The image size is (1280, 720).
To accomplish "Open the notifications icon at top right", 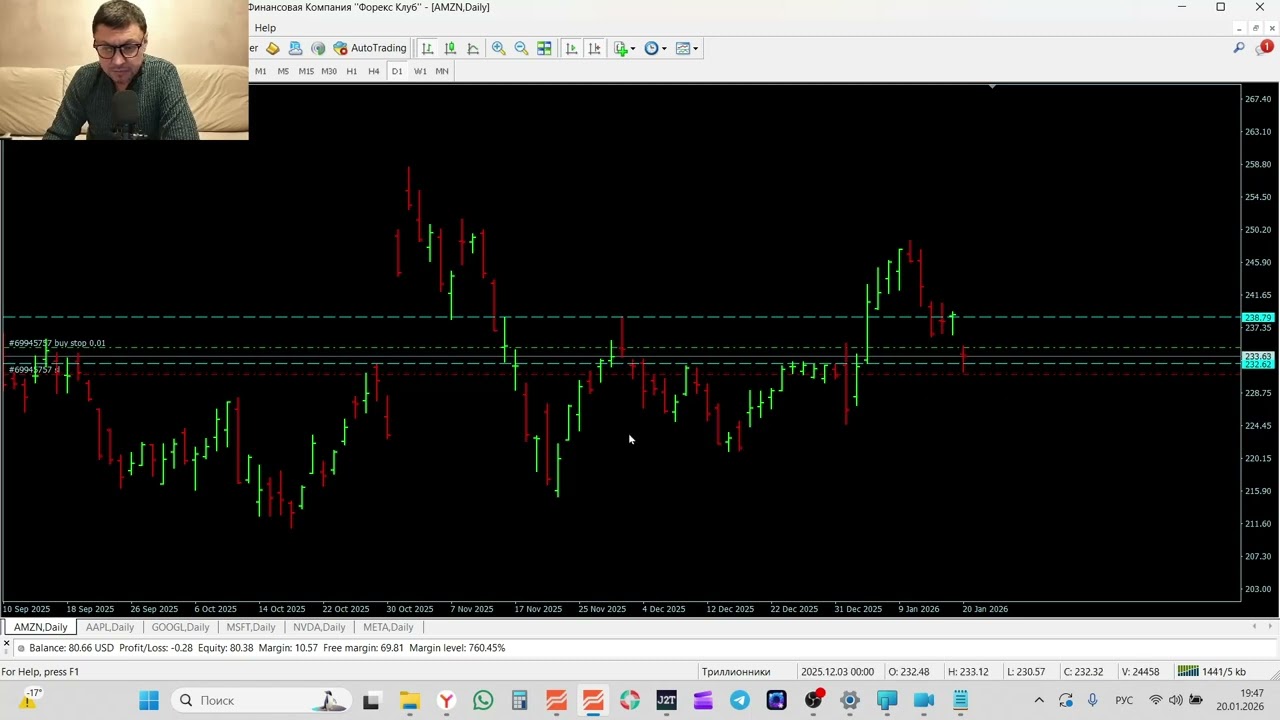I will tap(1264, 48).
